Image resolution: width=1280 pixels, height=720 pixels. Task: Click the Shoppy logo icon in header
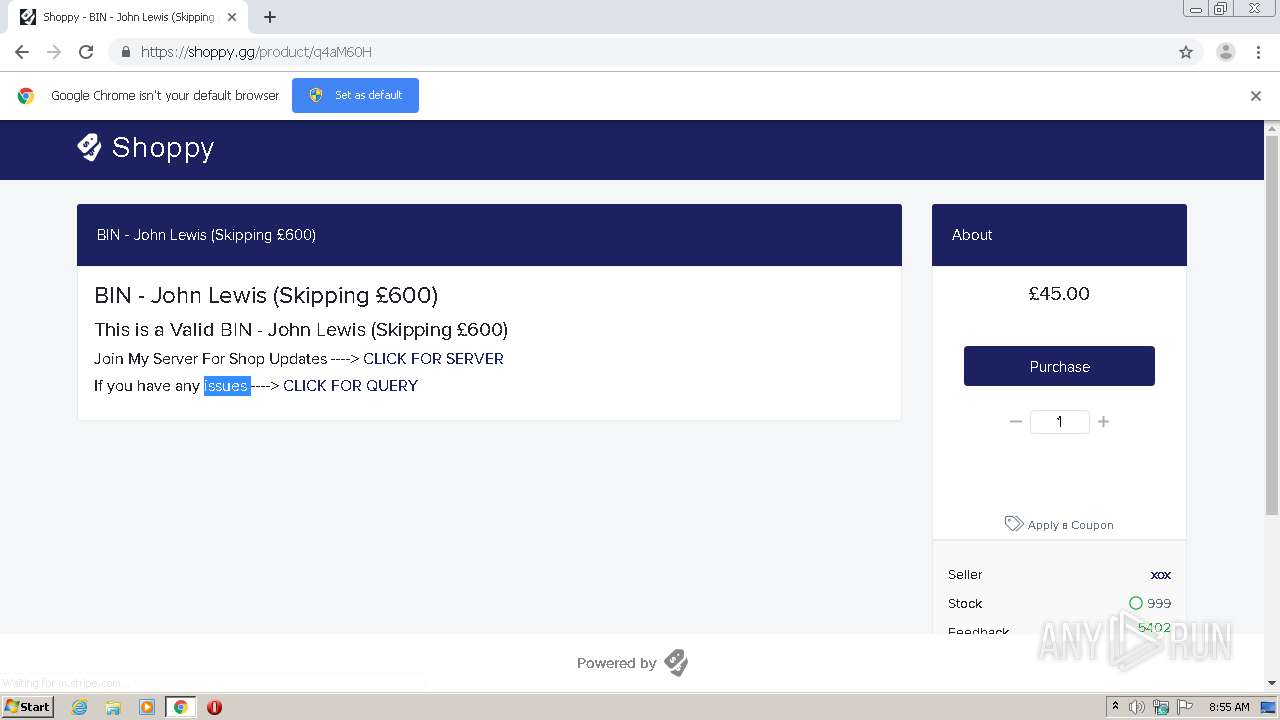tap(89, 147)
